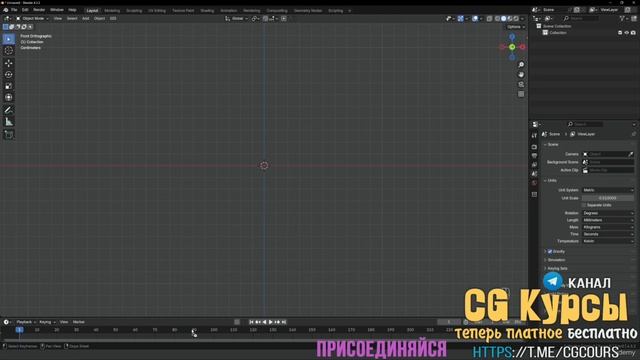Select the Select Box tool
The height and width of the screenshot is (360, 640).
[x=9, y=39]
